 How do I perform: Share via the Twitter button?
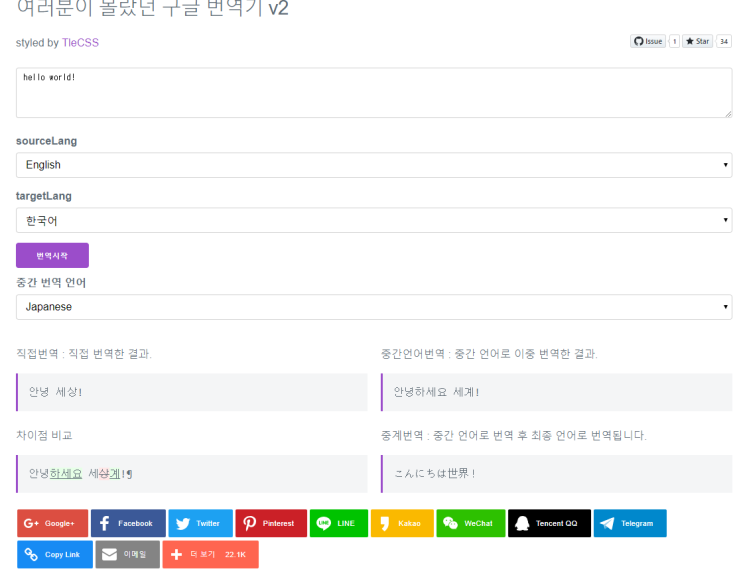coord(200,523)
